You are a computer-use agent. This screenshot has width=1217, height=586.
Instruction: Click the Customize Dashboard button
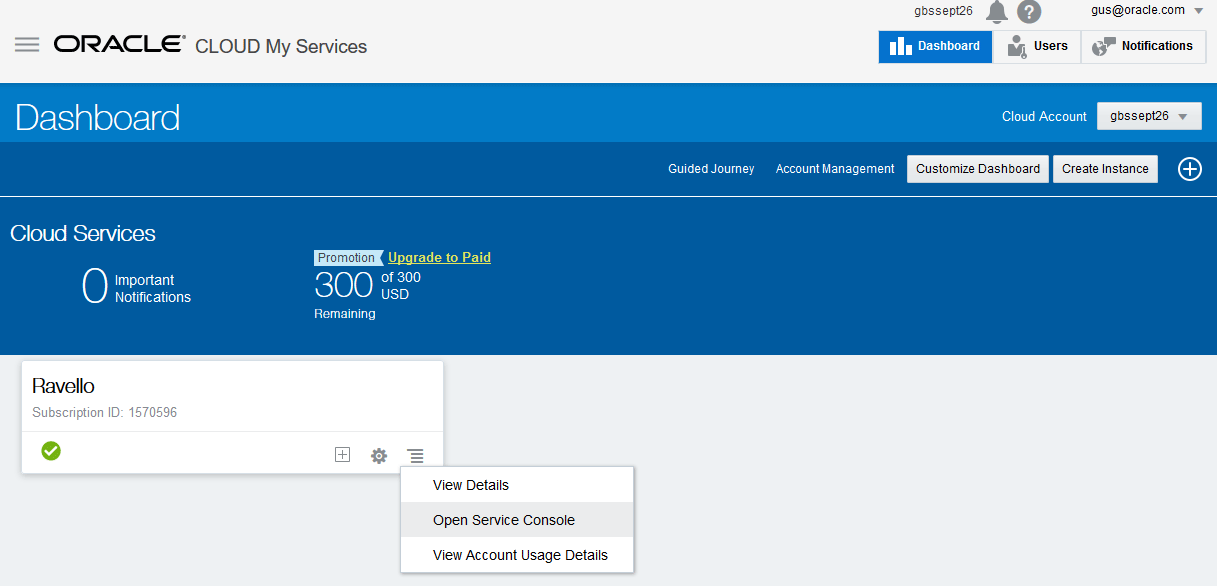978,169
